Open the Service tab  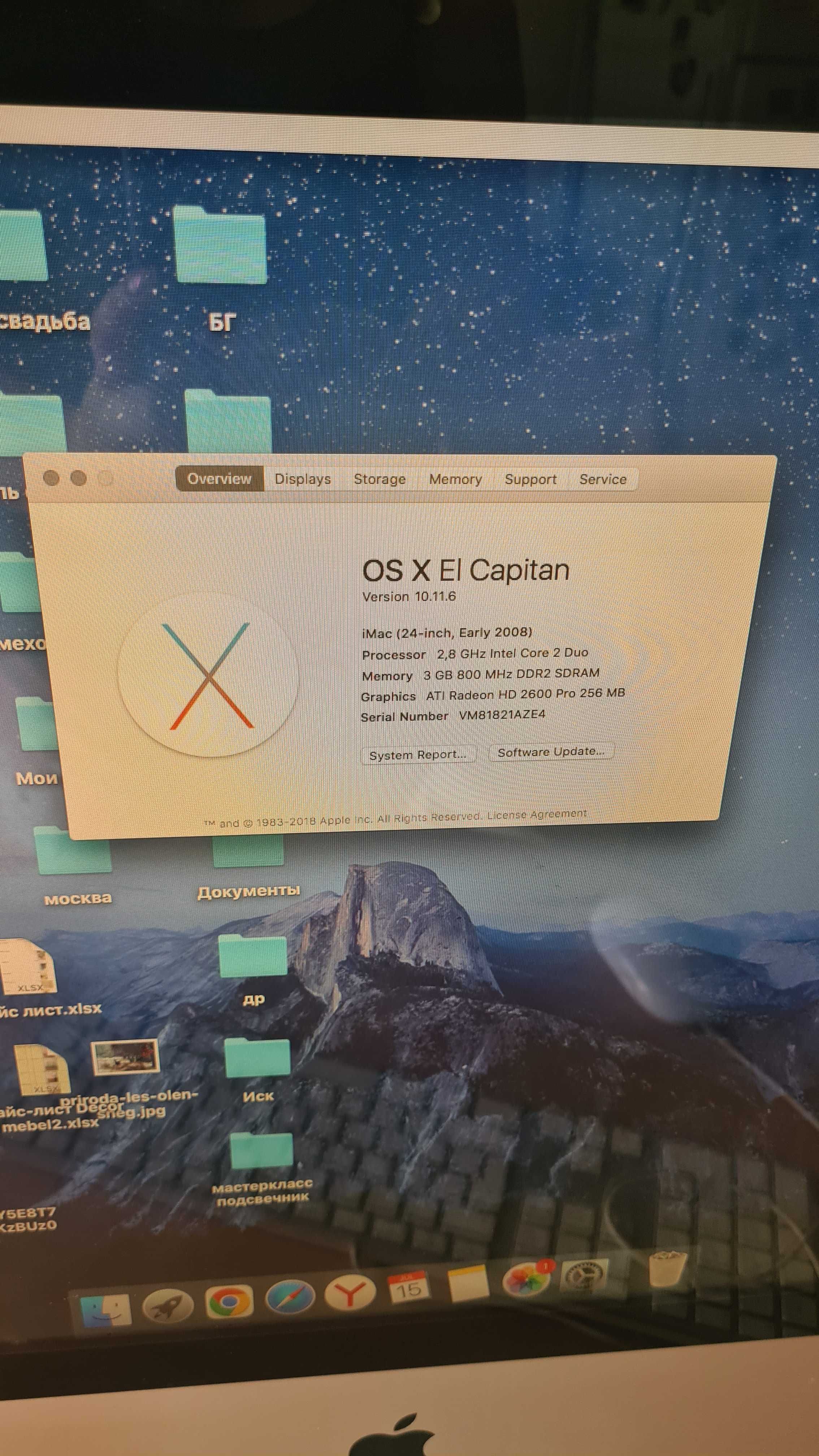tap(603, 479)
